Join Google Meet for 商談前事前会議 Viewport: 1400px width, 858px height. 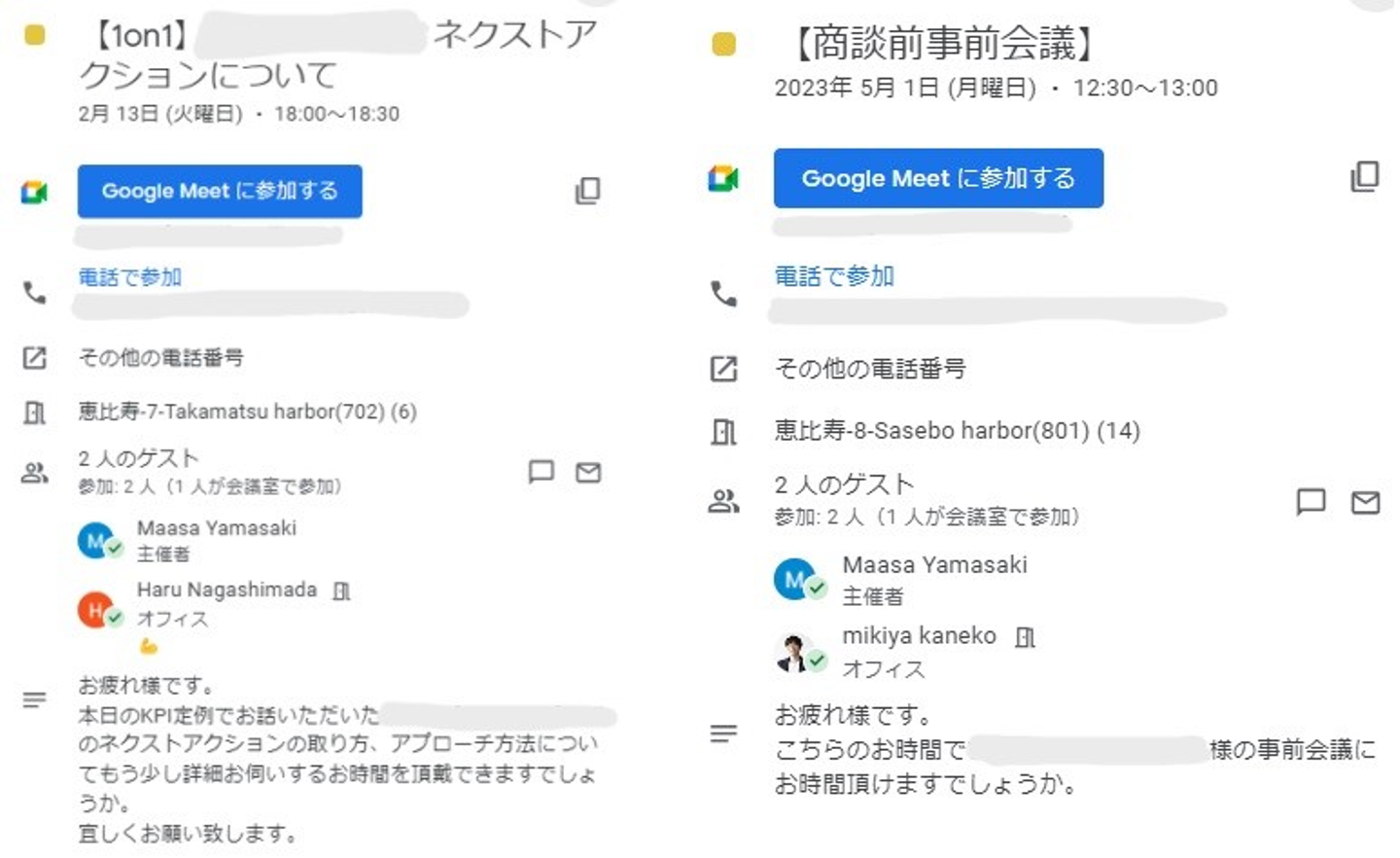pos(938,178)
